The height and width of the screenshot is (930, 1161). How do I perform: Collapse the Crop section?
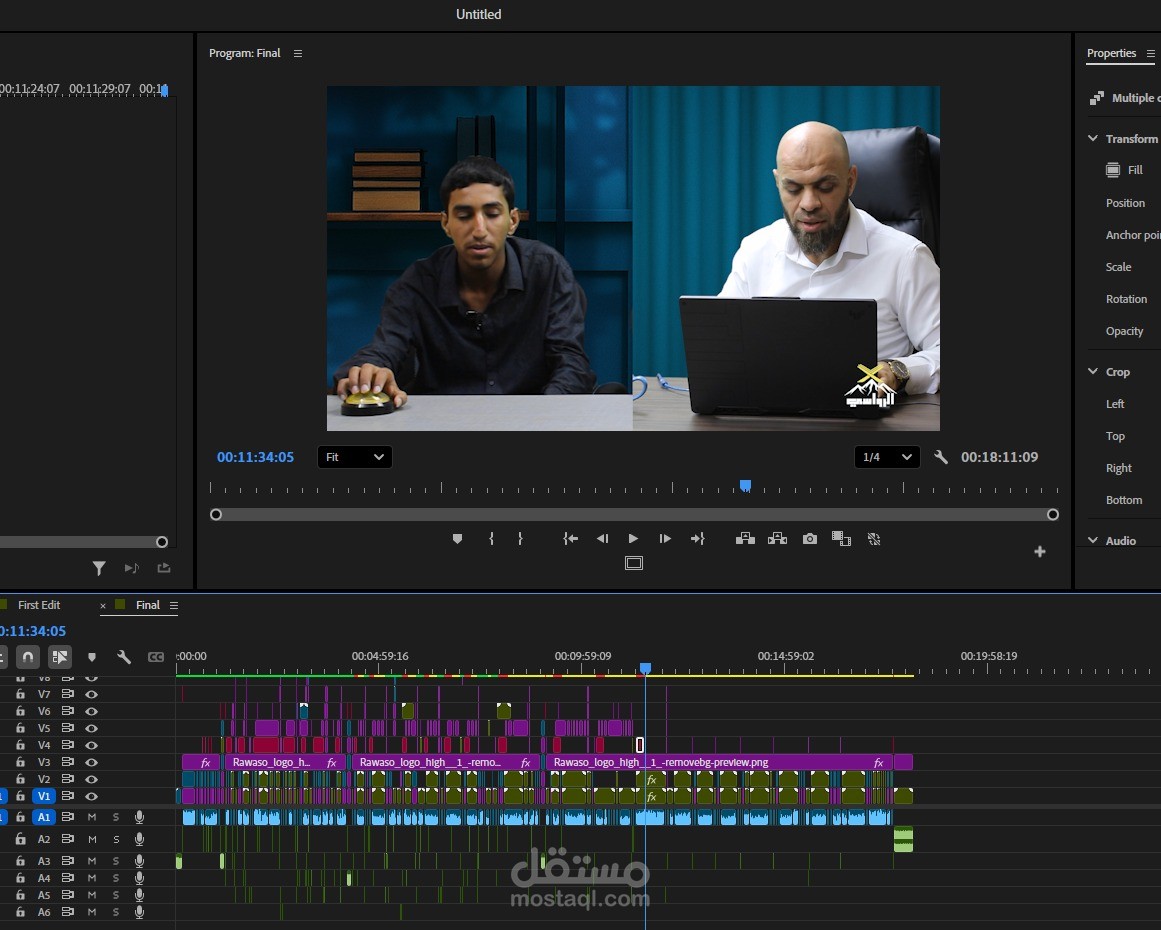pyautogui.click(x=1093, y=372)
